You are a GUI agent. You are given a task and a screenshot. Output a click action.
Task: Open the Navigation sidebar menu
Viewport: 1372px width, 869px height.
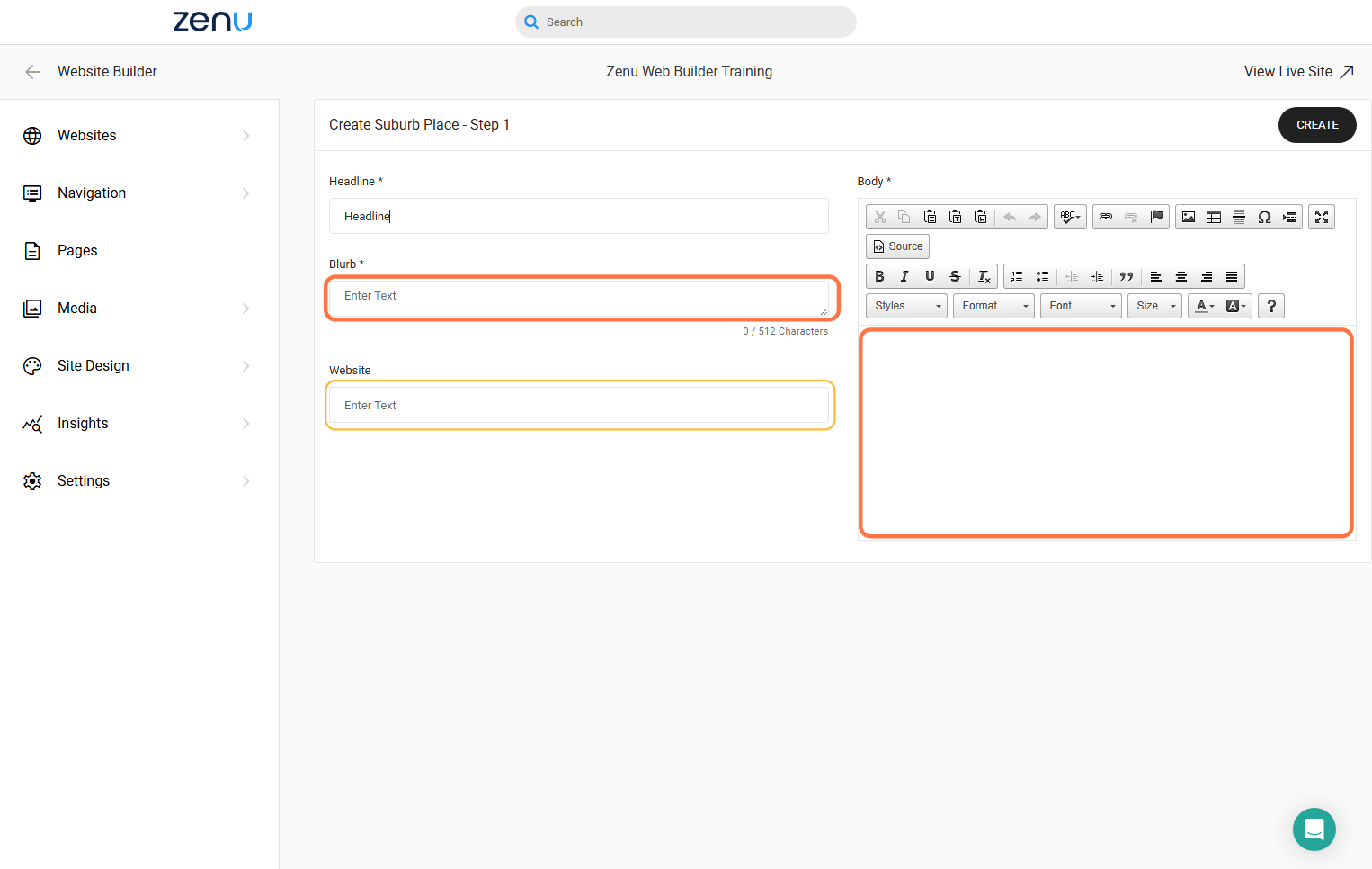point(137,193)
